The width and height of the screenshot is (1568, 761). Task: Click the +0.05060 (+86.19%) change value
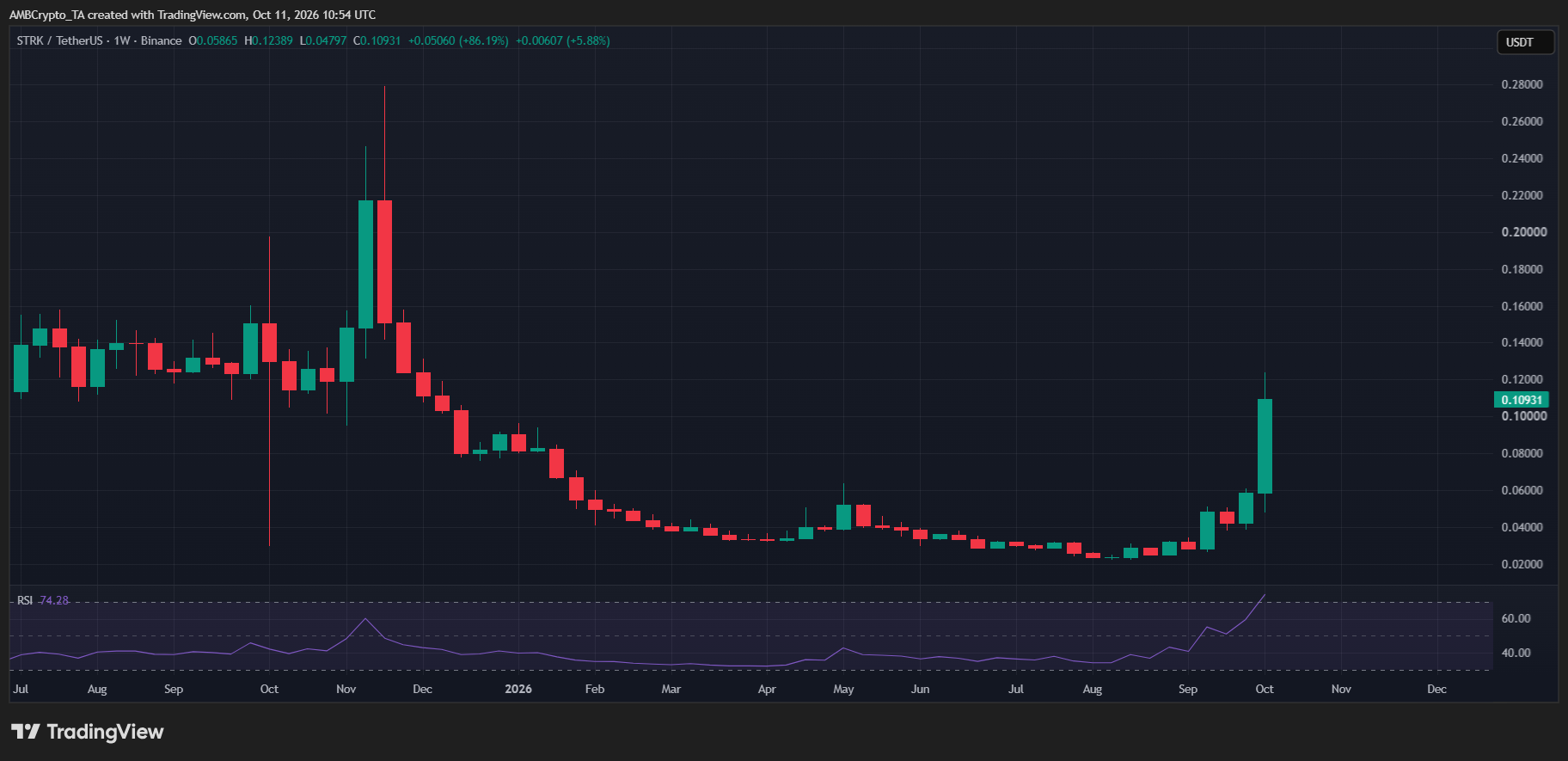(x=458, y=40)
